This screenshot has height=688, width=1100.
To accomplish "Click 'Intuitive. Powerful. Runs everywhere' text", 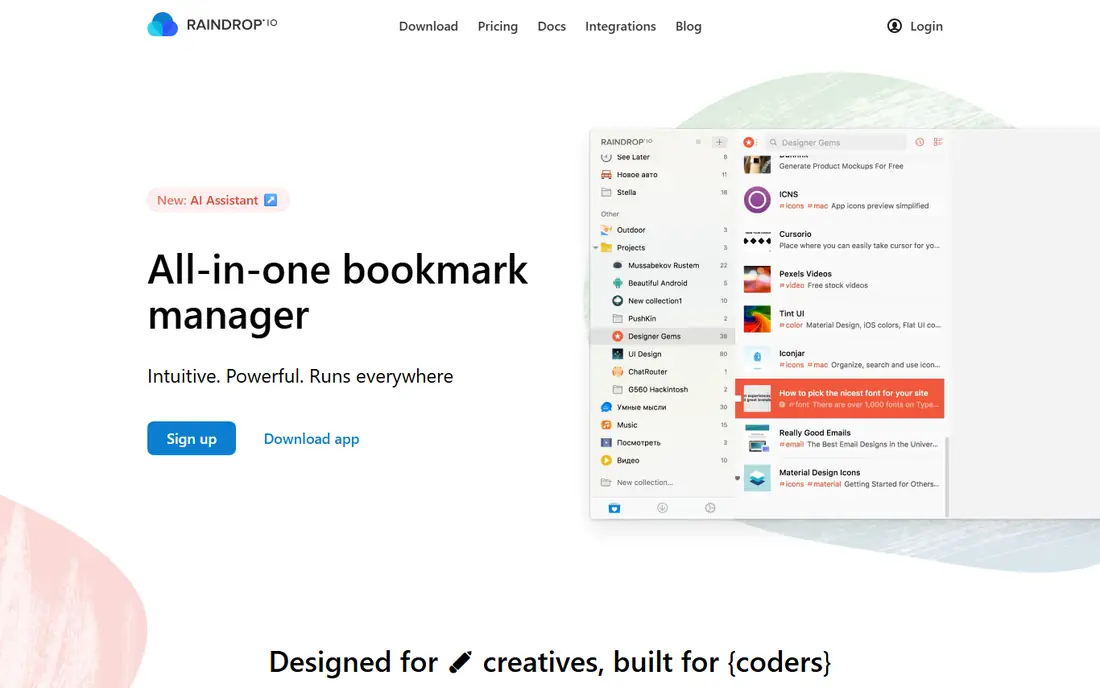I will 300,377.
